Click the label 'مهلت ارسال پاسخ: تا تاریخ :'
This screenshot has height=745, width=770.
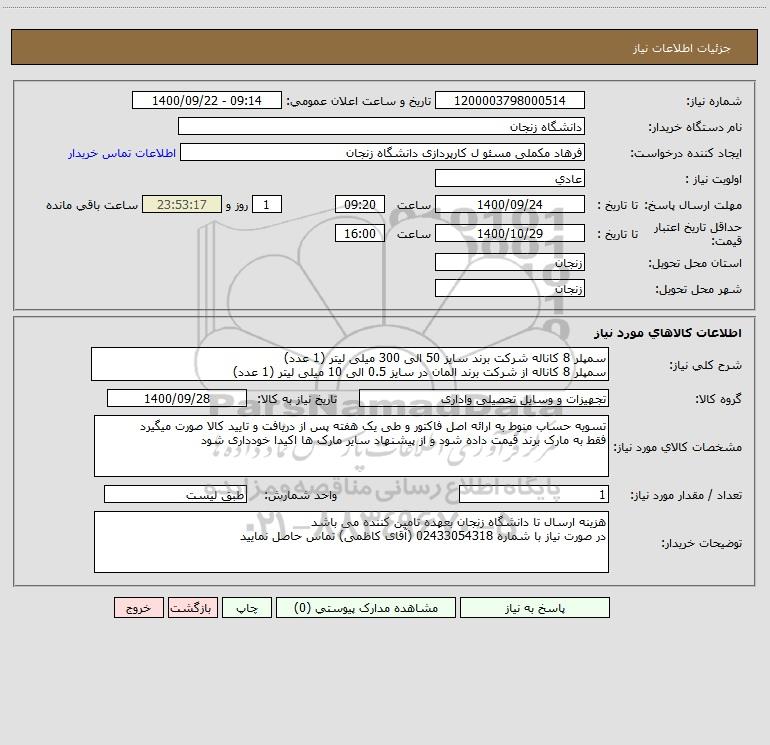669,205
